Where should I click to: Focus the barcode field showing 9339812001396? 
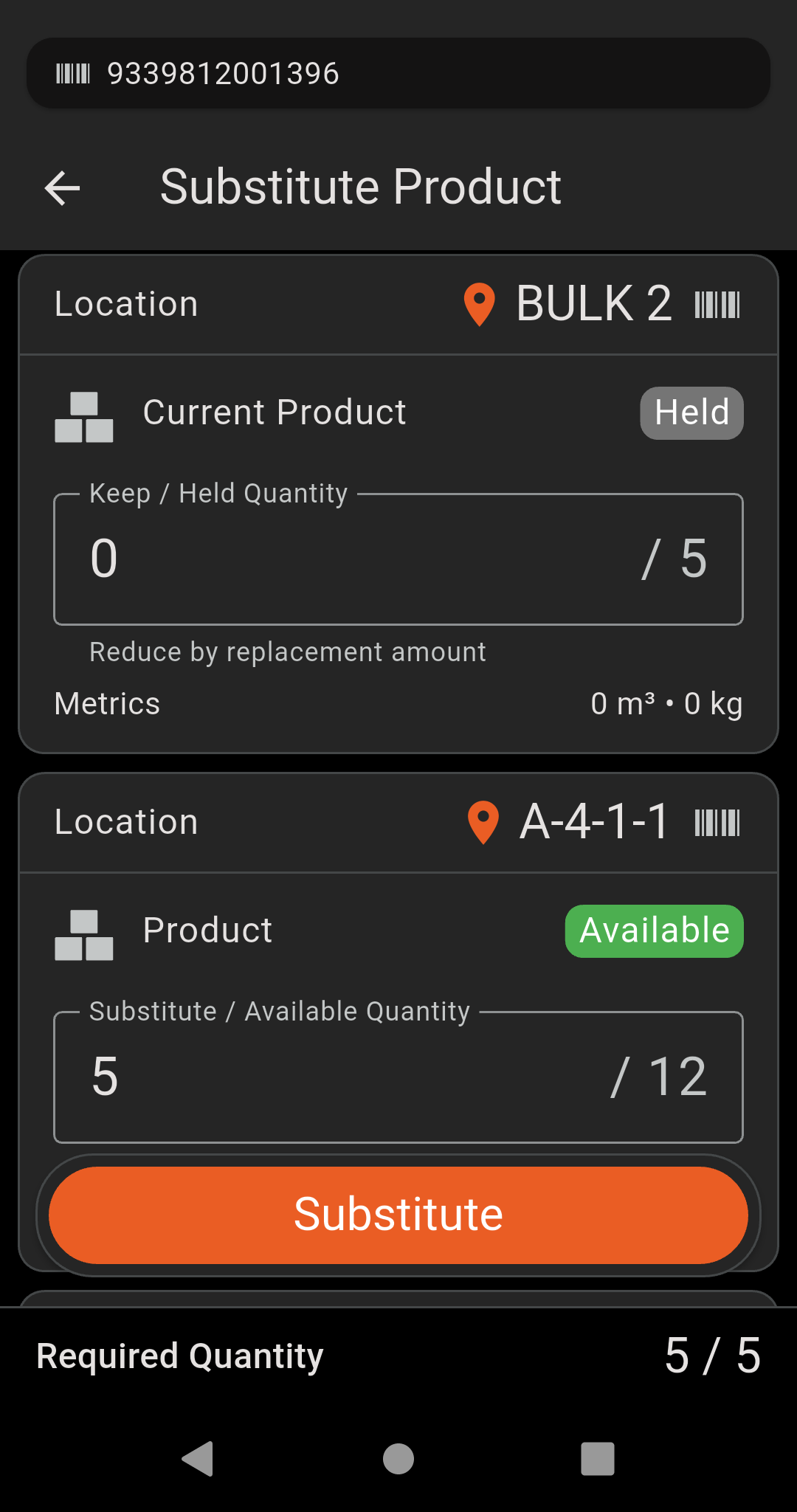tap(443, 74)
